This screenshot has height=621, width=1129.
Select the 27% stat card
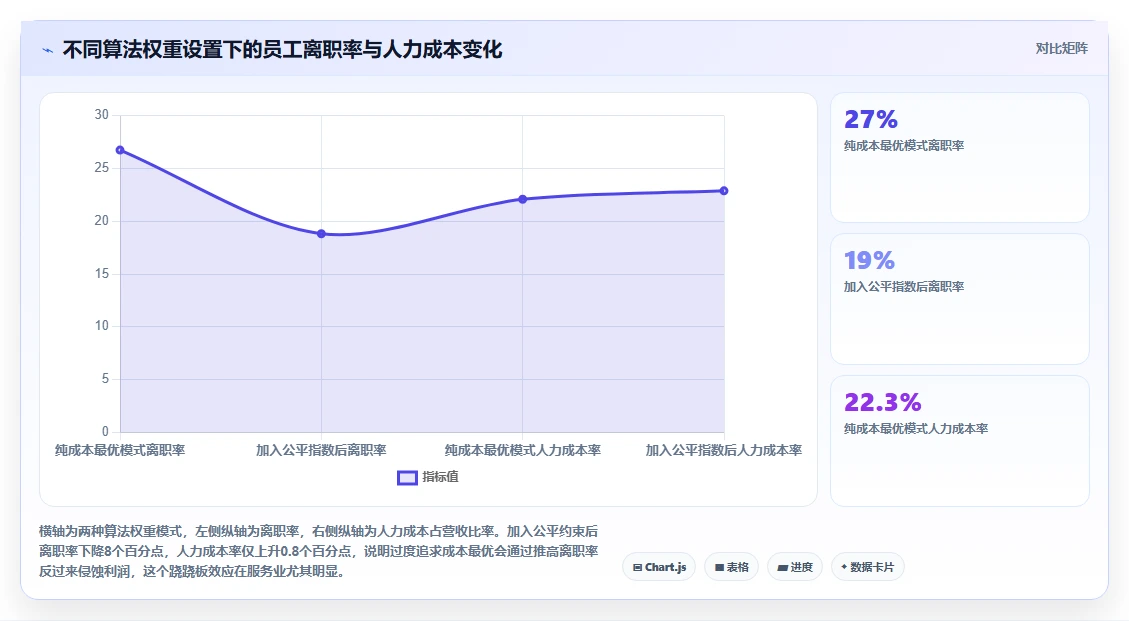point(960,157)
